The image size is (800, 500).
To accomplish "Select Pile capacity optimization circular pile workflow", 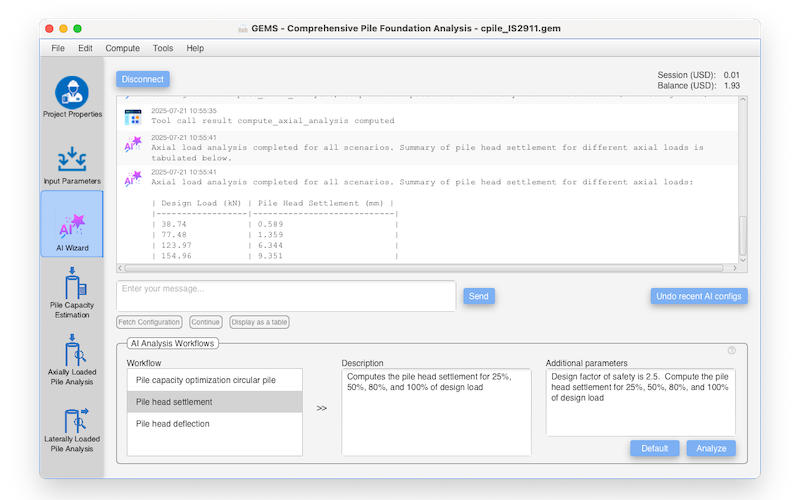I will click(215, 380).
